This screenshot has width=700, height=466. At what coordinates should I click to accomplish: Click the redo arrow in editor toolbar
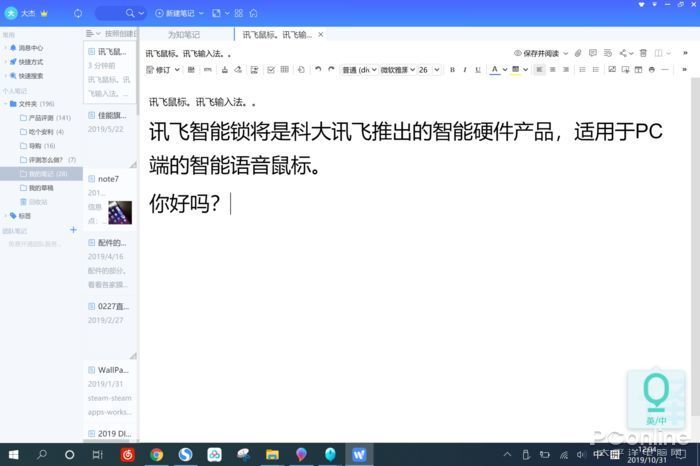click(x=331, y=70)
